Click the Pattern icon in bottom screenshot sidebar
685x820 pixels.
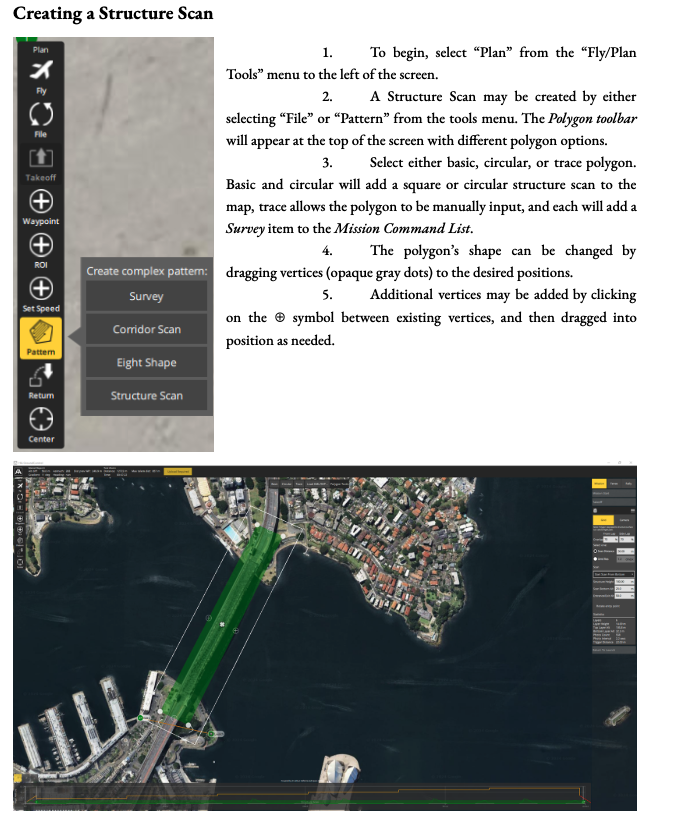click(20, 541)
